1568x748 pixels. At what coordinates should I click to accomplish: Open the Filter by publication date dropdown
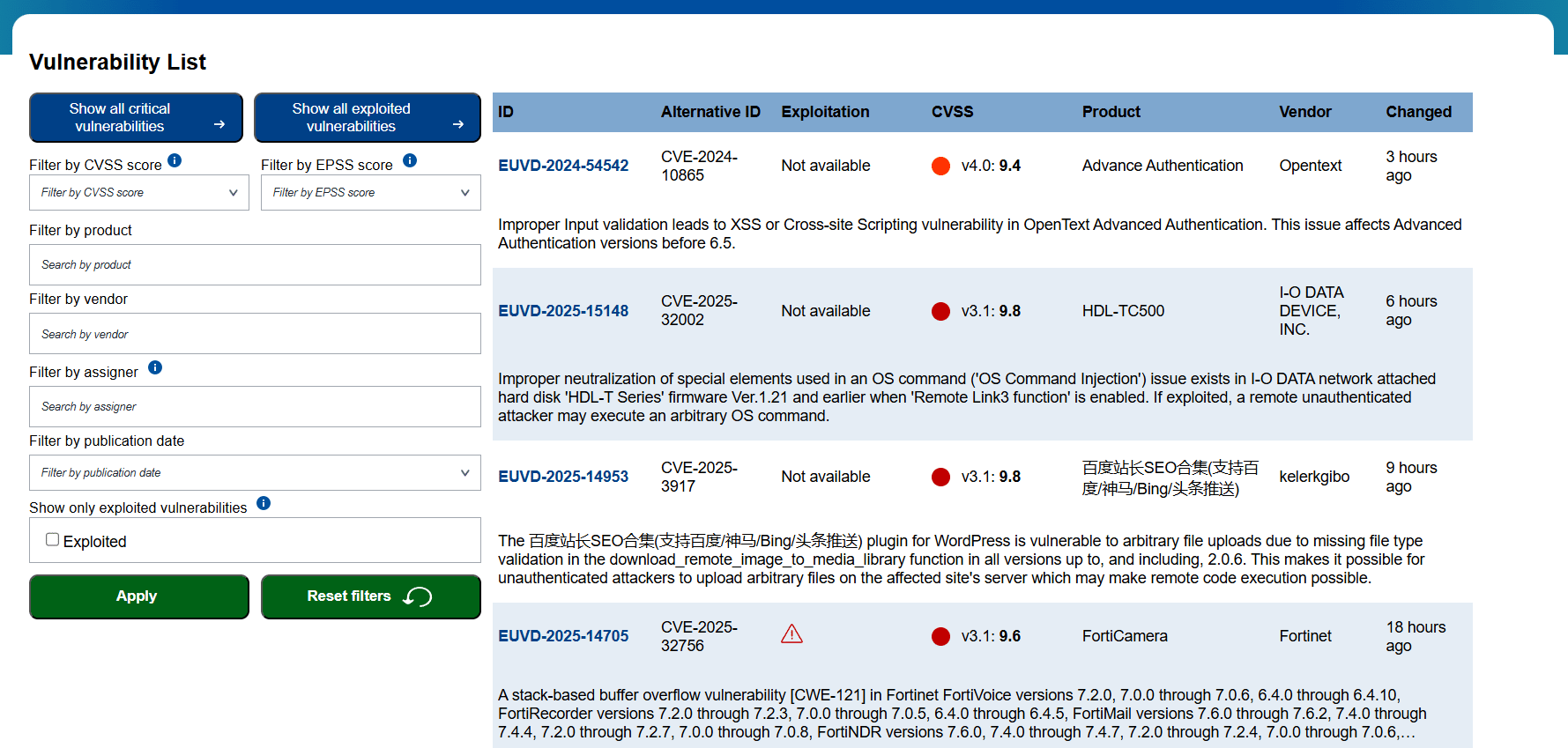pyautogui.click(x=255, y=473)
